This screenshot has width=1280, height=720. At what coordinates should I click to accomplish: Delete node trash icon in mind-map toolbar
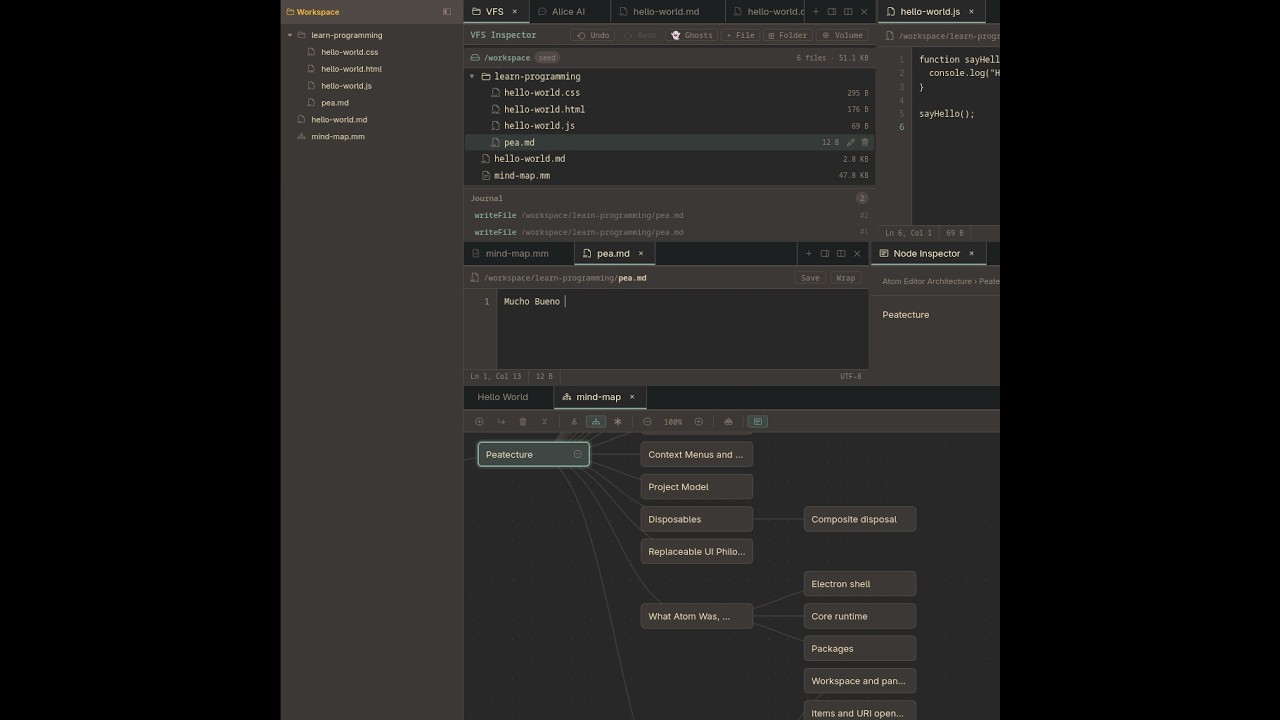[523, 422]
